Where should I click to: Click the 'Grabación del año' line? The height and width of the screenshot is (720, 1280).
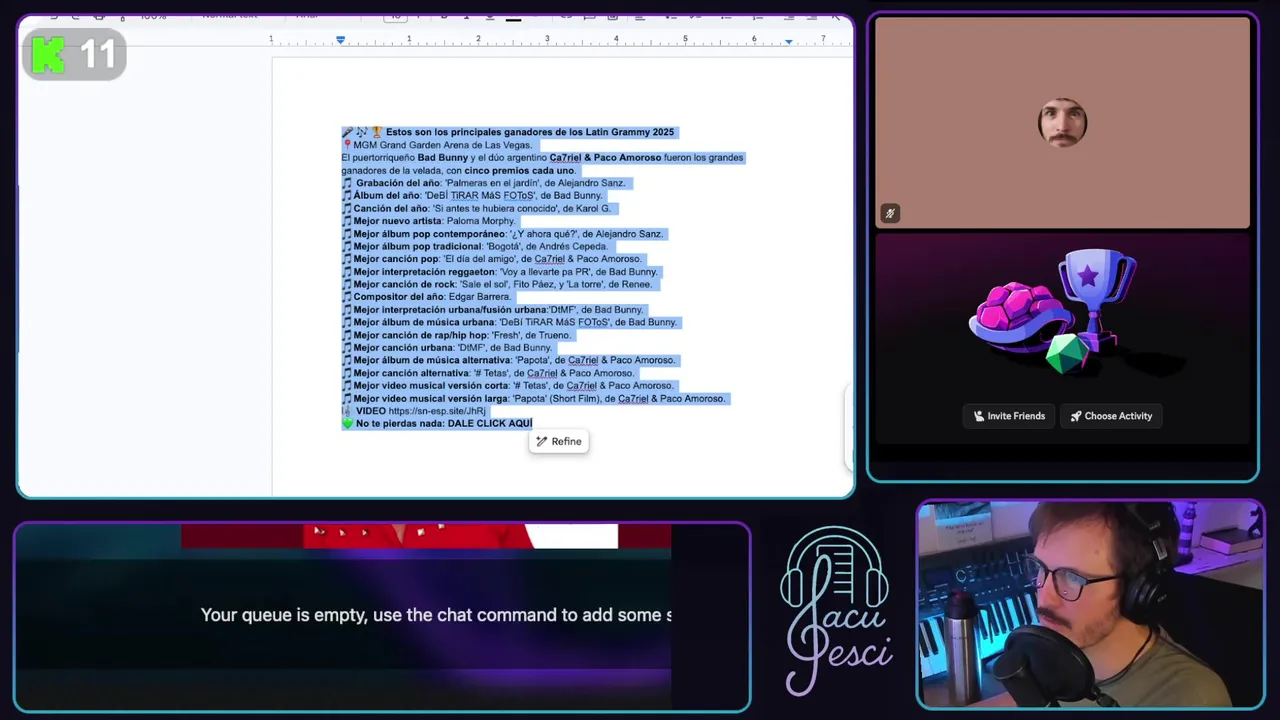[484, 183]
